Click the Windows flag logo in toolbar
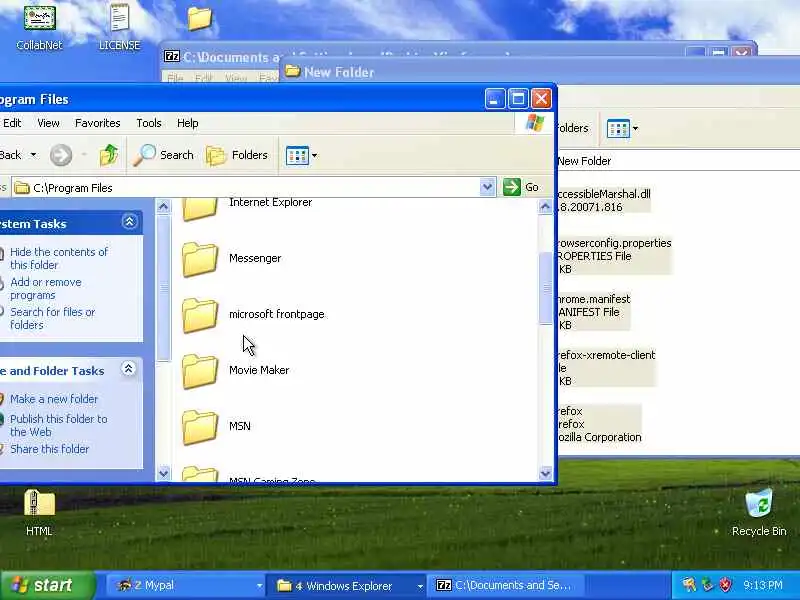Screen dimensions: 800x600 coord(534,123)
